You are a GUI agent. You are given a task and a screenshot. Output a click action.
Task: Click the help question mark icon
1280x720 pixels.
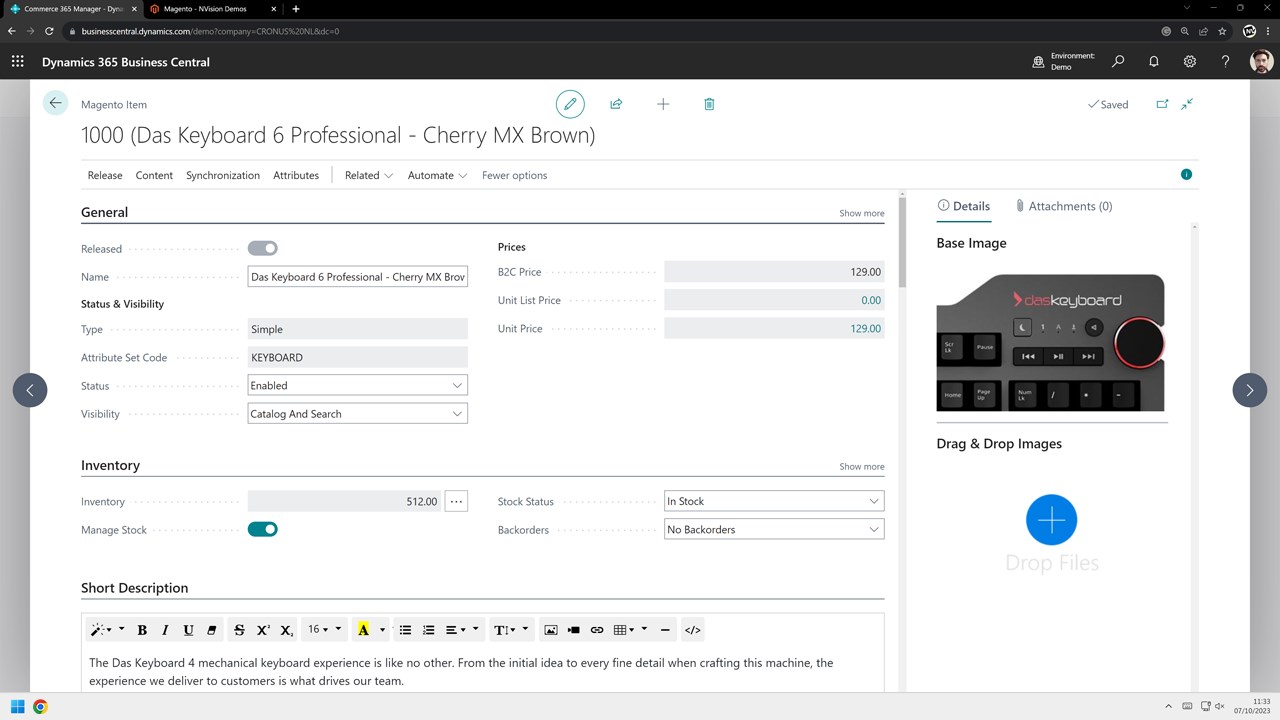tap(1226, 62)
